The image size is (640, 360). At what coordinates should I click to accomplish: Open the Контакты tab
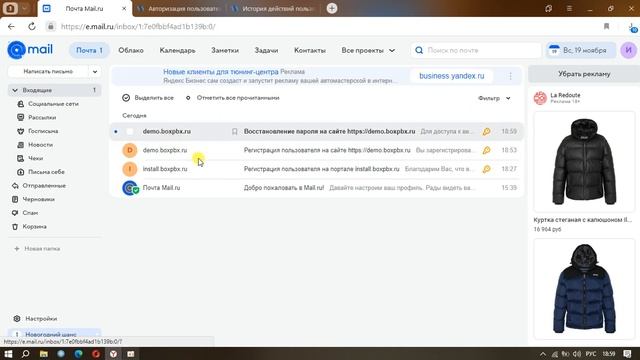tap(310, 50)
